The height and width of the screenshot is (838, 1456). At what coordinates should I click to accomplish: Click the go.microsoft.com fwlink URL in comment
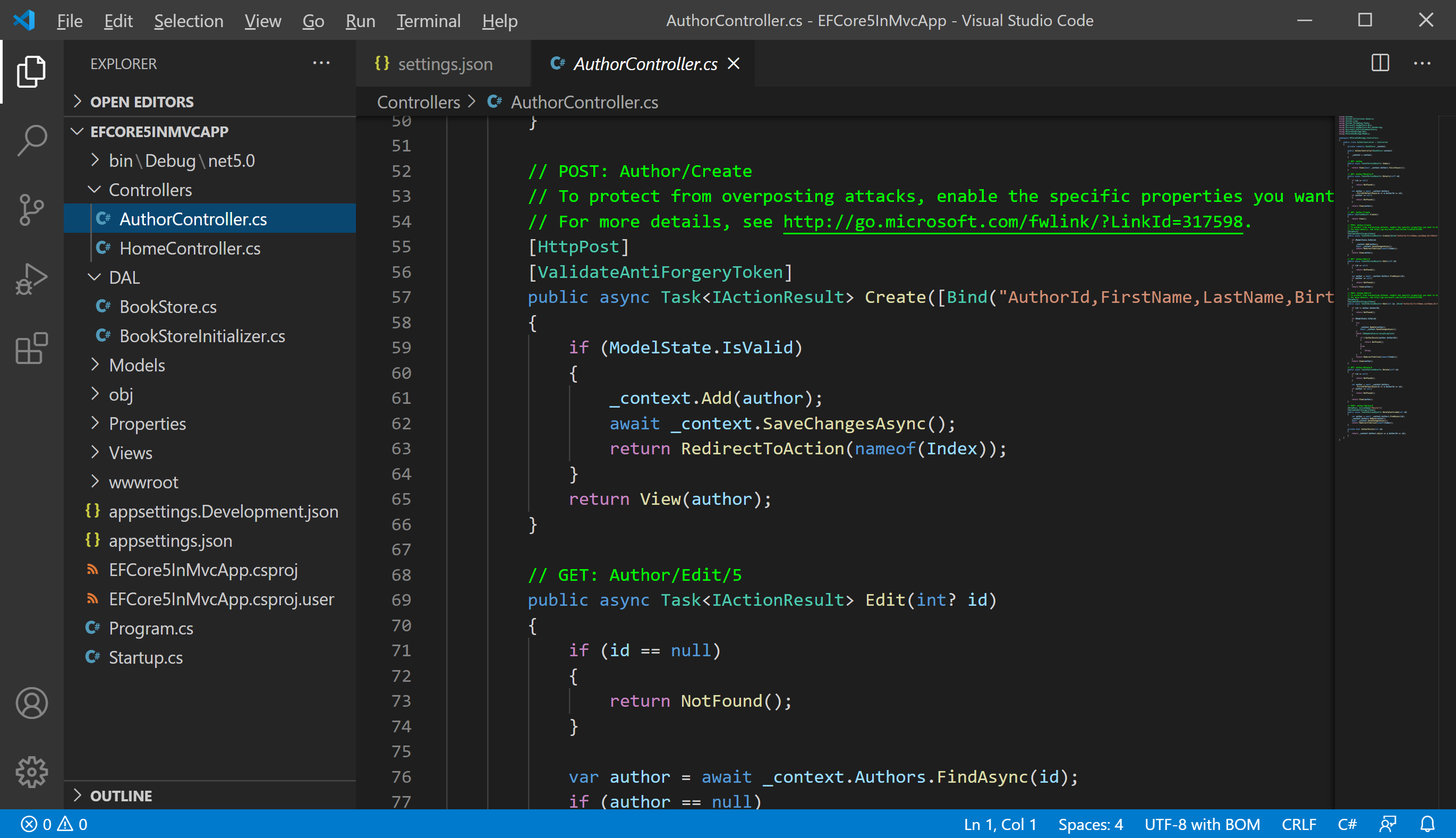[x=1012, y=222]
